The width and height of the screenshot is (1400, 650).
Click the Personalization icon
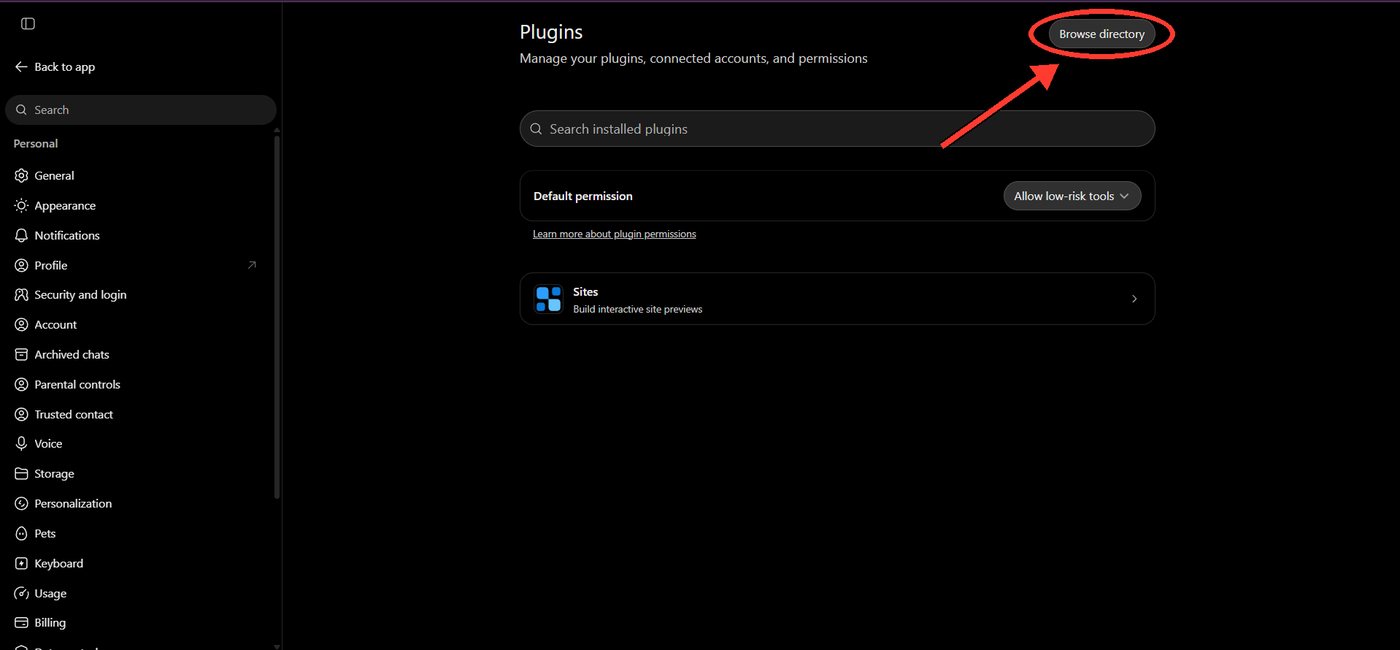(x=21, y=504)
